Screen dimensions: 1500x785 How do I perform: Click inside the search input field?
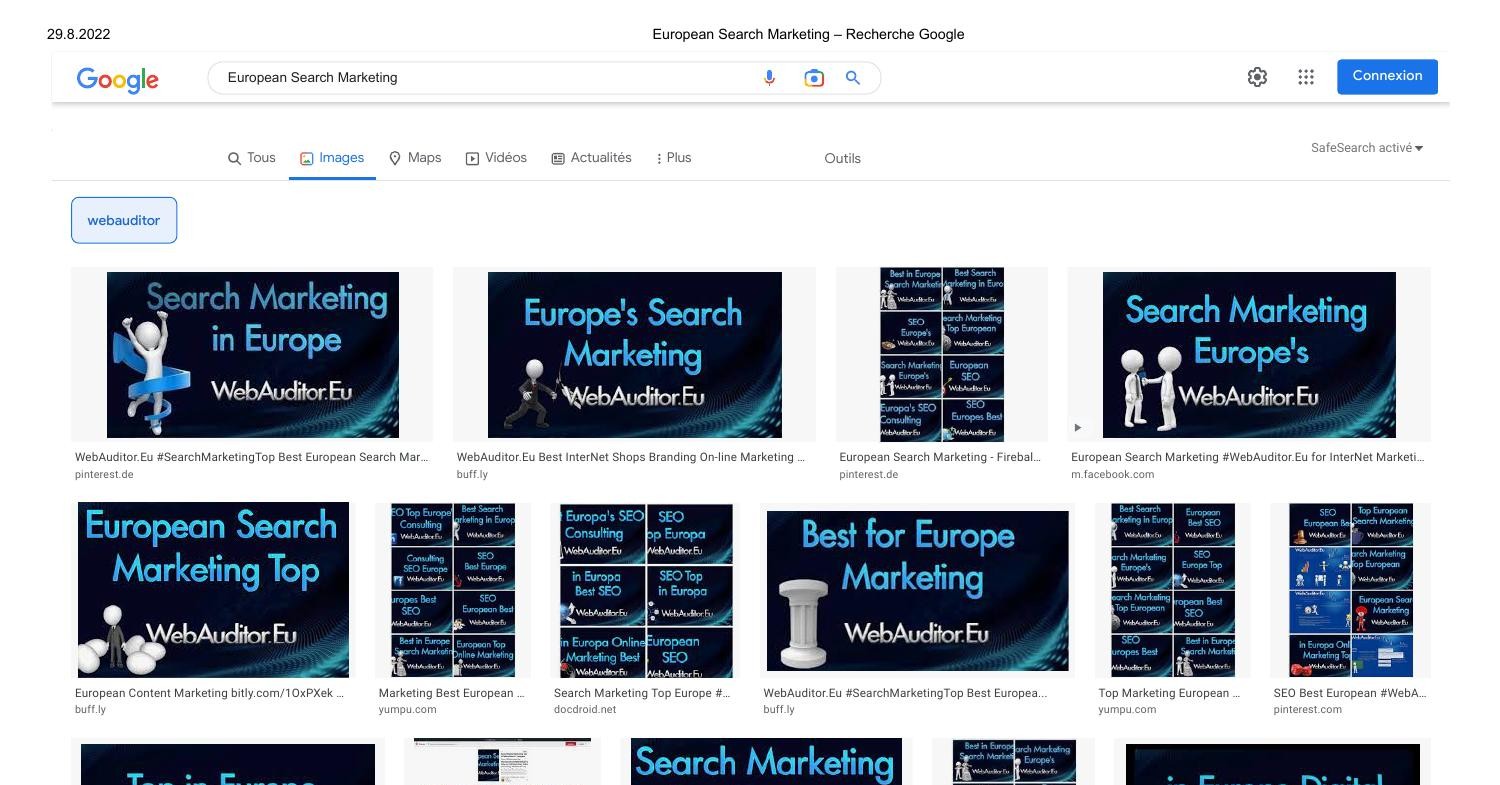coord(450,77)
